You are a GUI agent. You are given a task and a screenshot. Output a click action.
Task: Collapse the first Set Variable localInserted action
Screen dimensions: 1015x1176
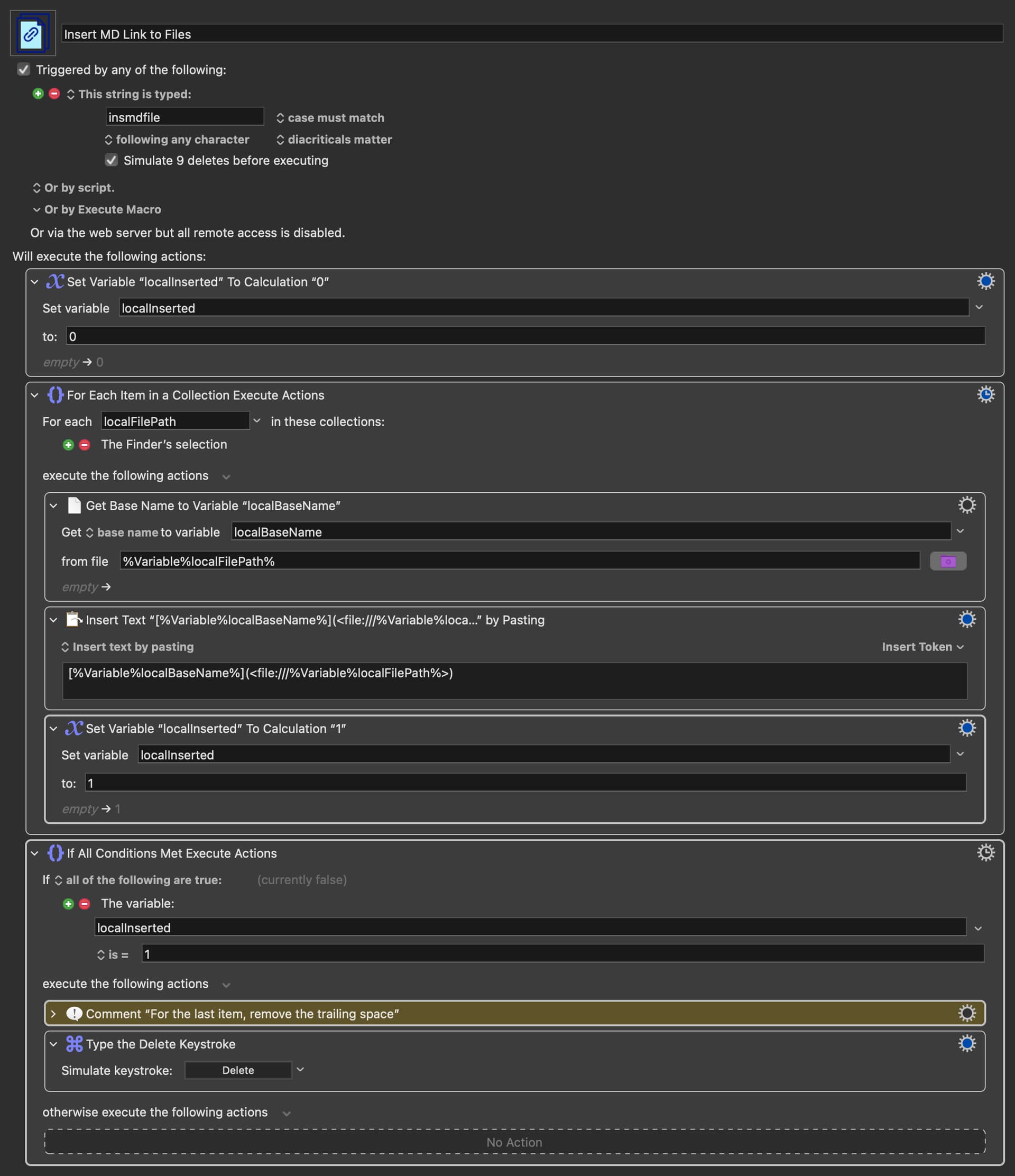[x=34, y=281]
